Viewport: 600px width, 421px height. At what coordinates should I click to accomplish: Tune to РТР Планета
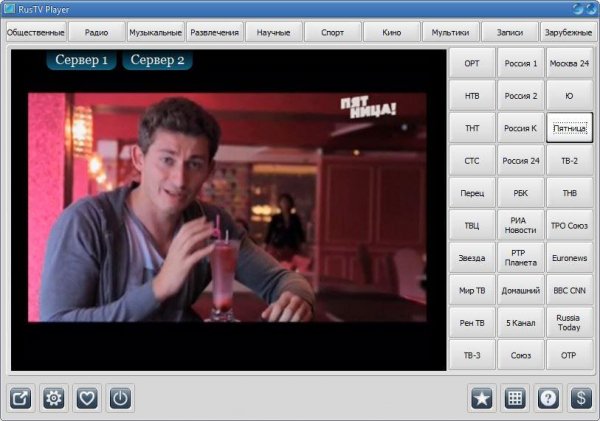pyautogui.click(x=521, y=258)
